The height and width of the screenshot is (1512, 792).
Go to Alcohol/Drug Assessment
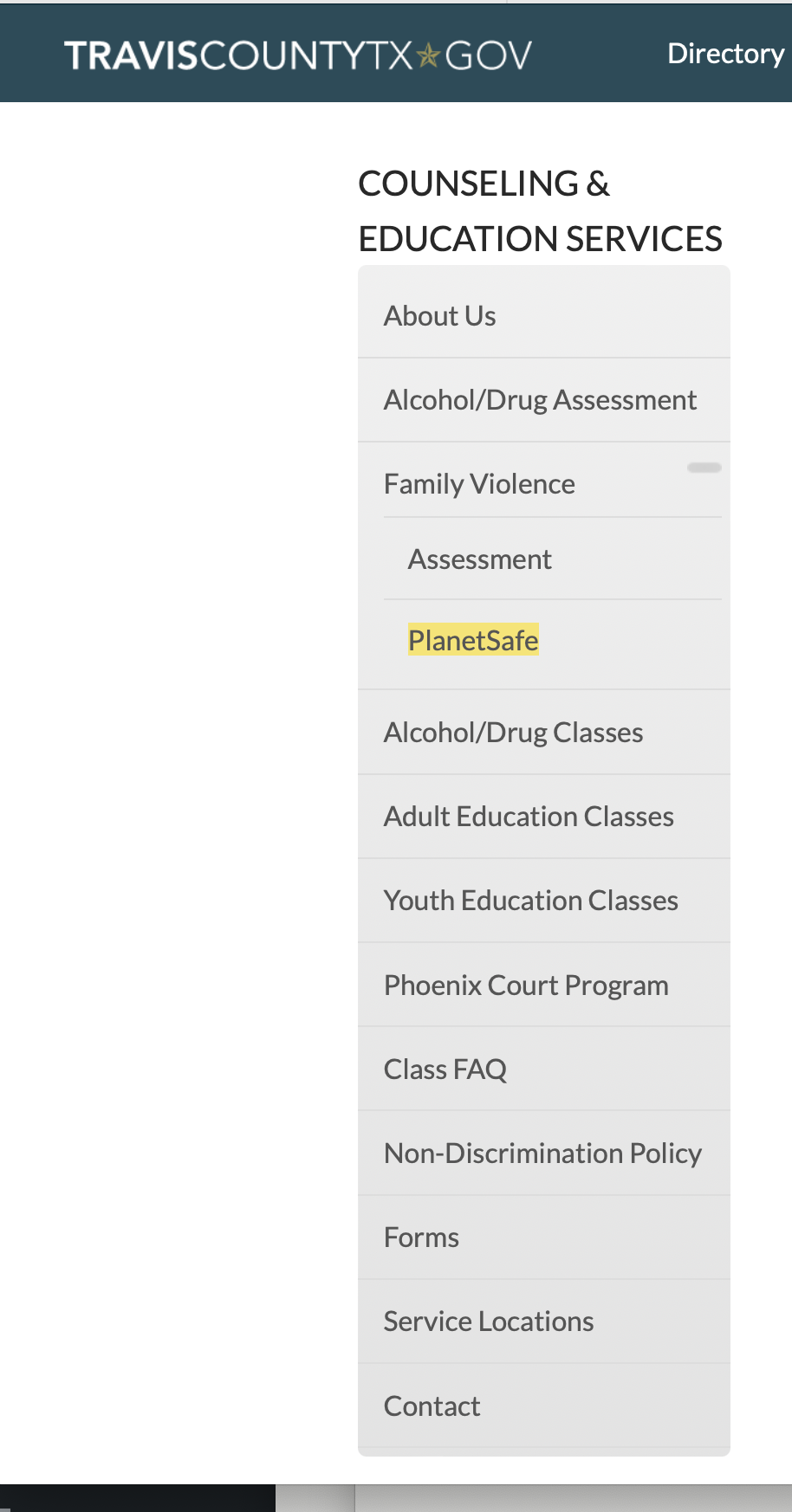tap(539, 400)
